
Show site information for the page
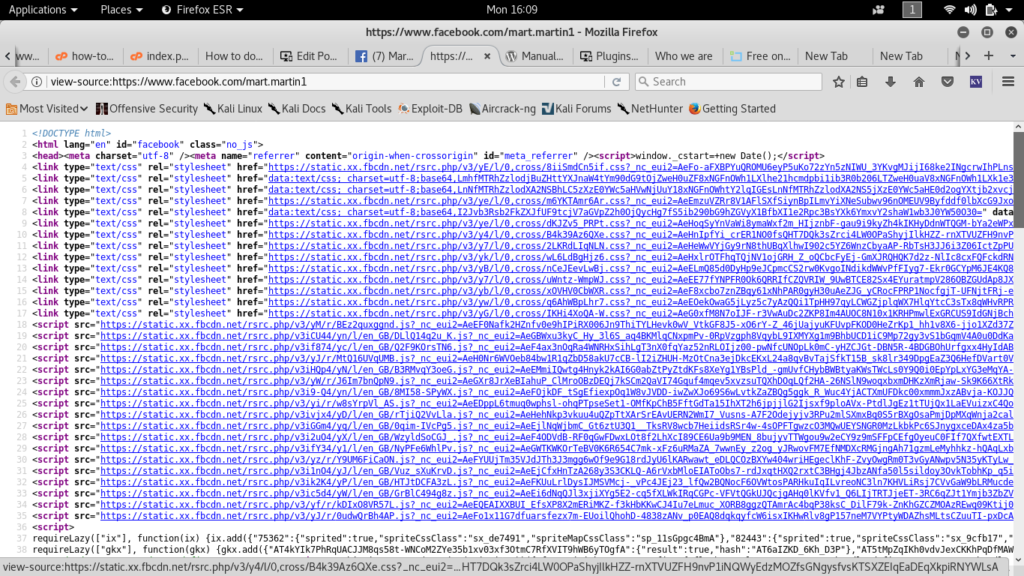point(37,82)
